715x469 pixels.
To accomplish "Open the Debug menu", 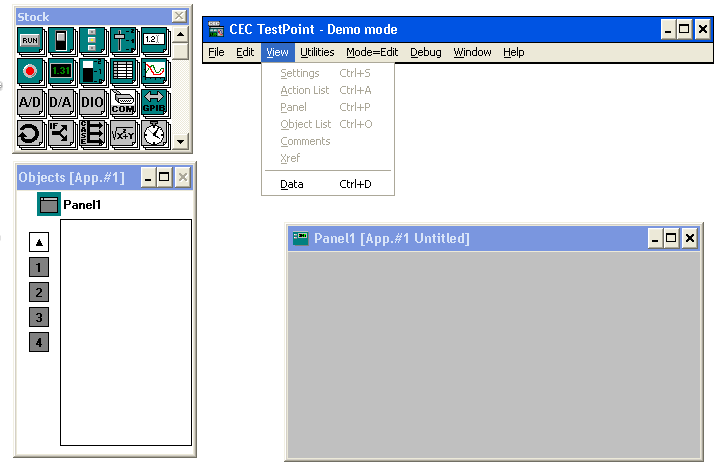I will pyautogui.click(x=425, y=52).
